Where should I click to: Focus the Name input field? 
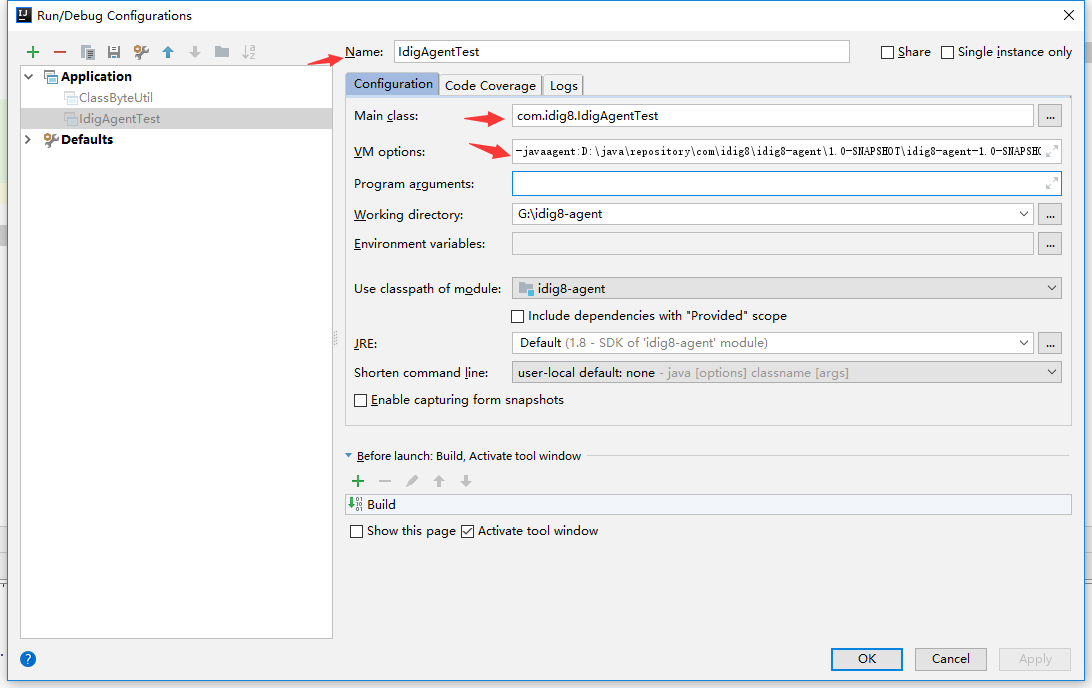(x=621, y=52)
